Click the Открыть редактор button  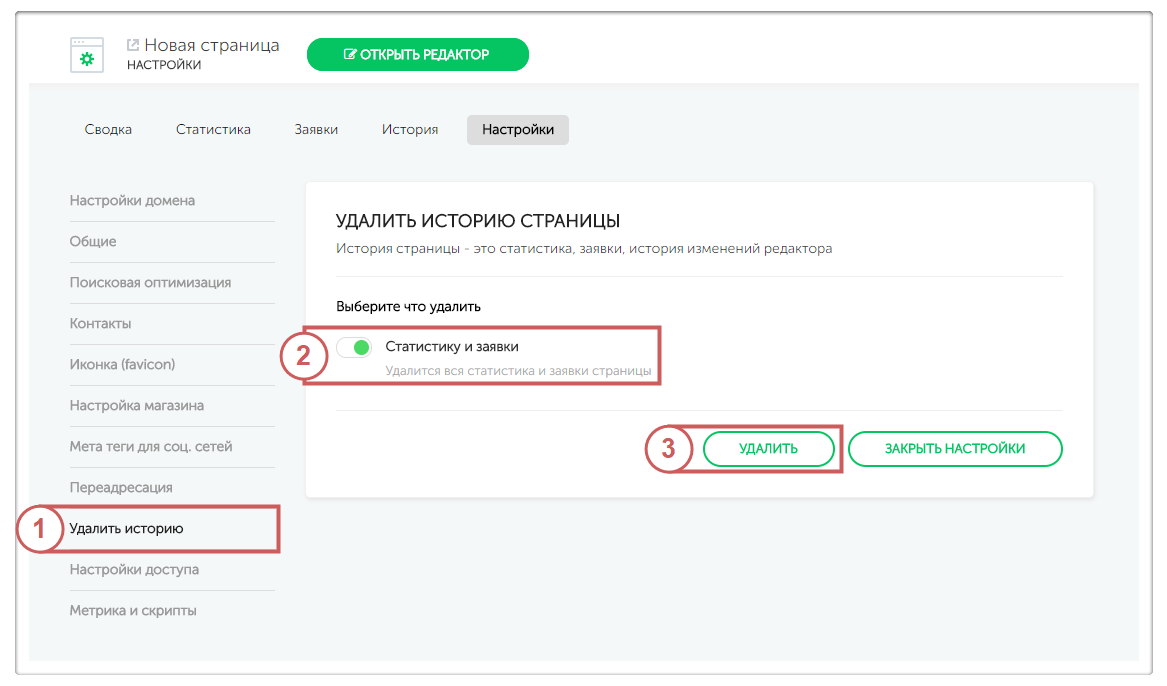tap(417, 55)
